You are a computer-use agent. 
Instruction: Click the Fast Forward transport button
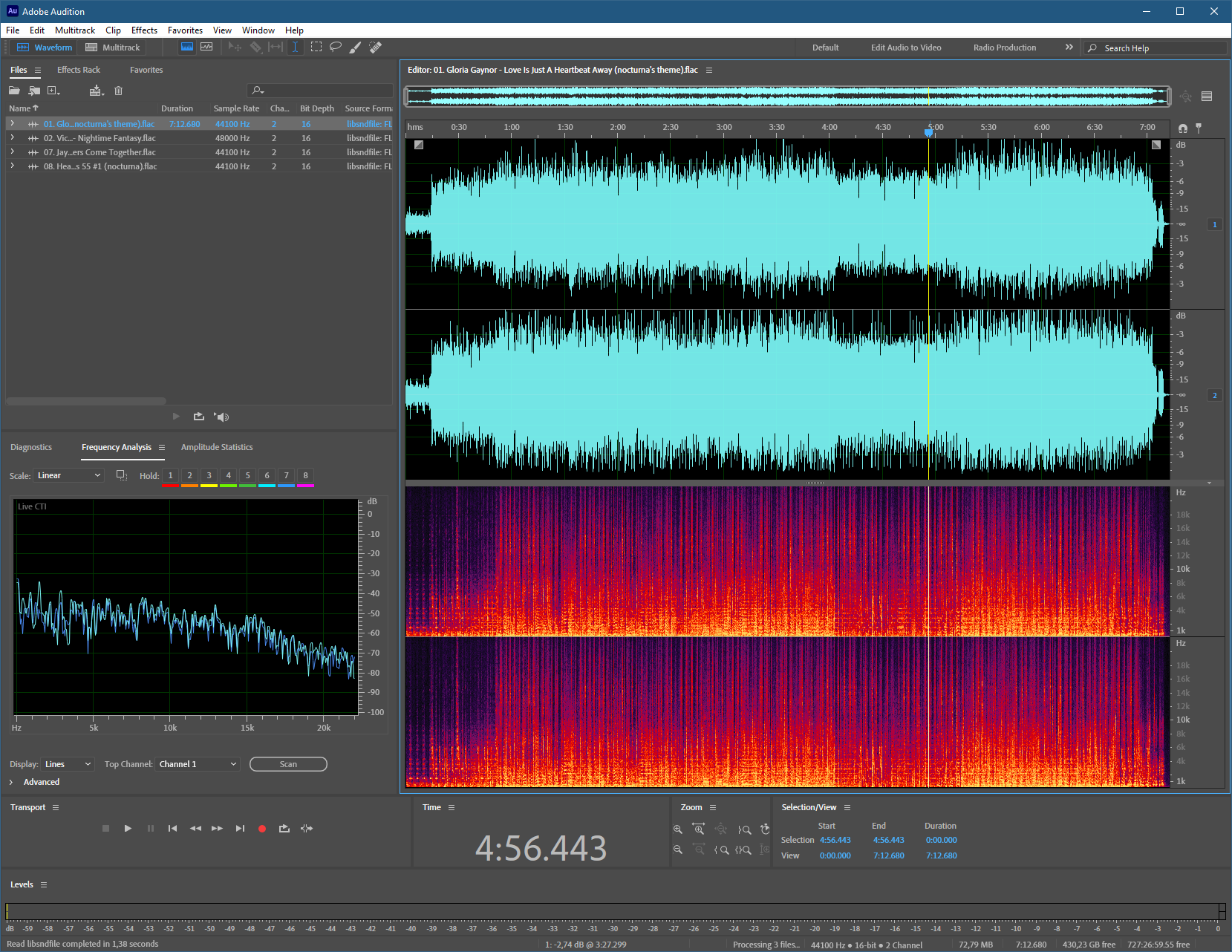217,828
